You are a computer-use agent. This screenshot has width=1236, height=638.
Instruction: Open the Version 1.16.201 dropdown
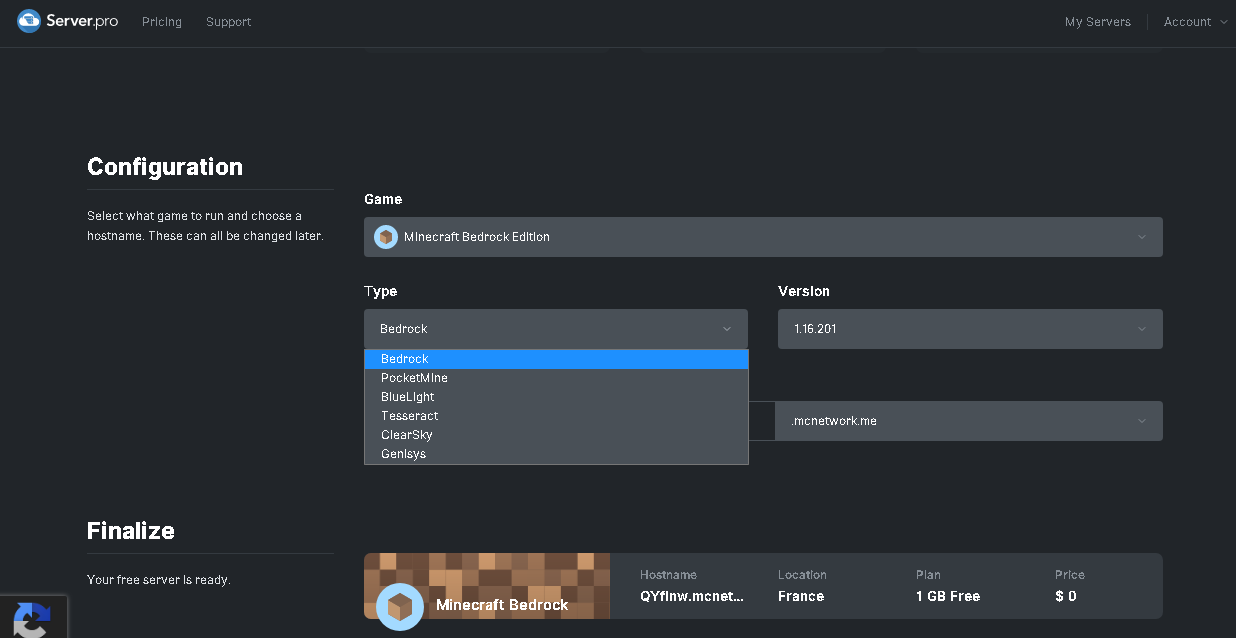point(969,329)
